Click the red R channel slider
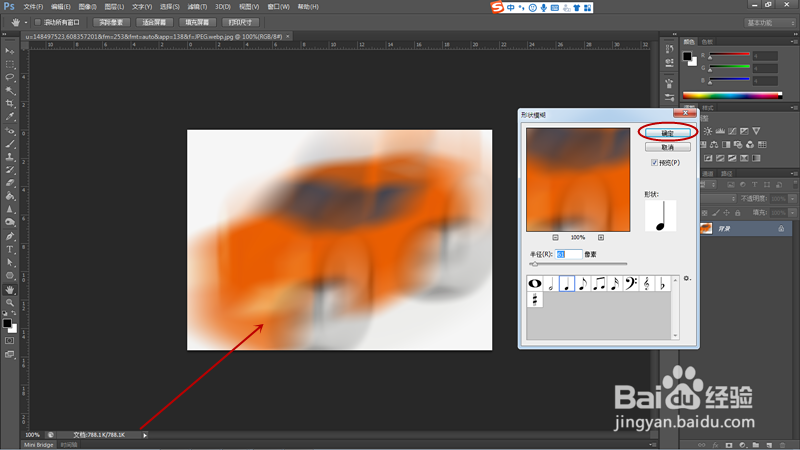Screen dimensions: 800x450 tap(729, 55)
